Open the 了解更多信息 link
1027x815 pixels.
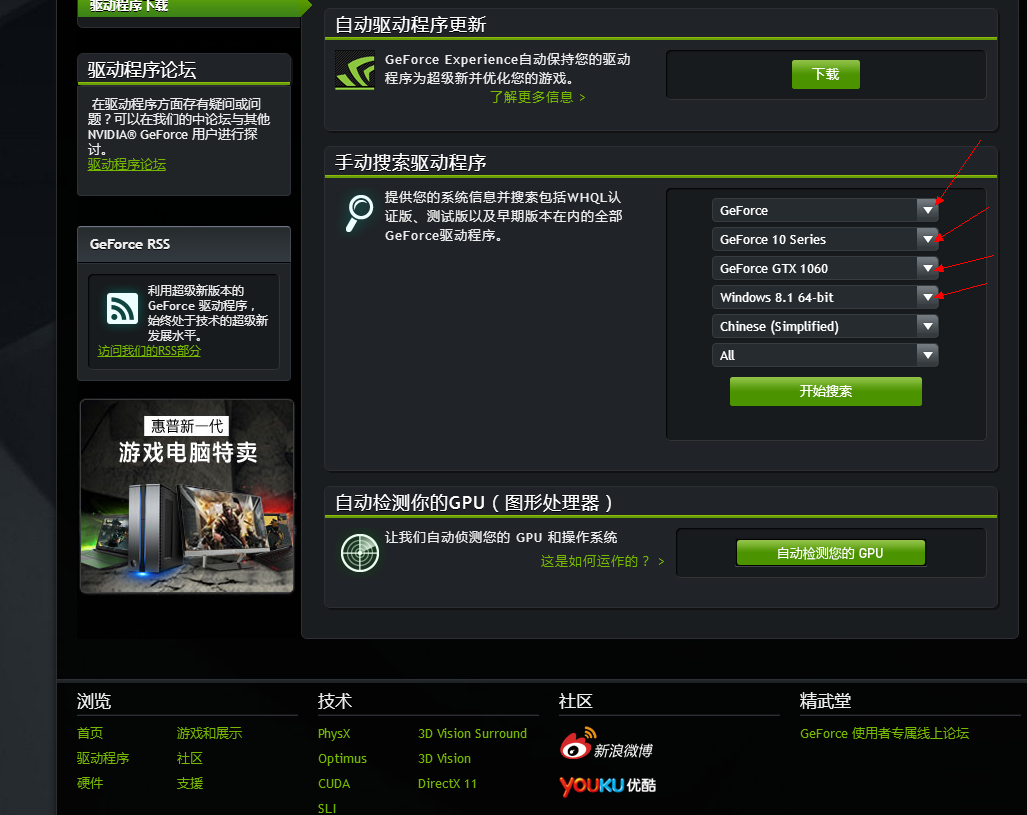[538, 97]
